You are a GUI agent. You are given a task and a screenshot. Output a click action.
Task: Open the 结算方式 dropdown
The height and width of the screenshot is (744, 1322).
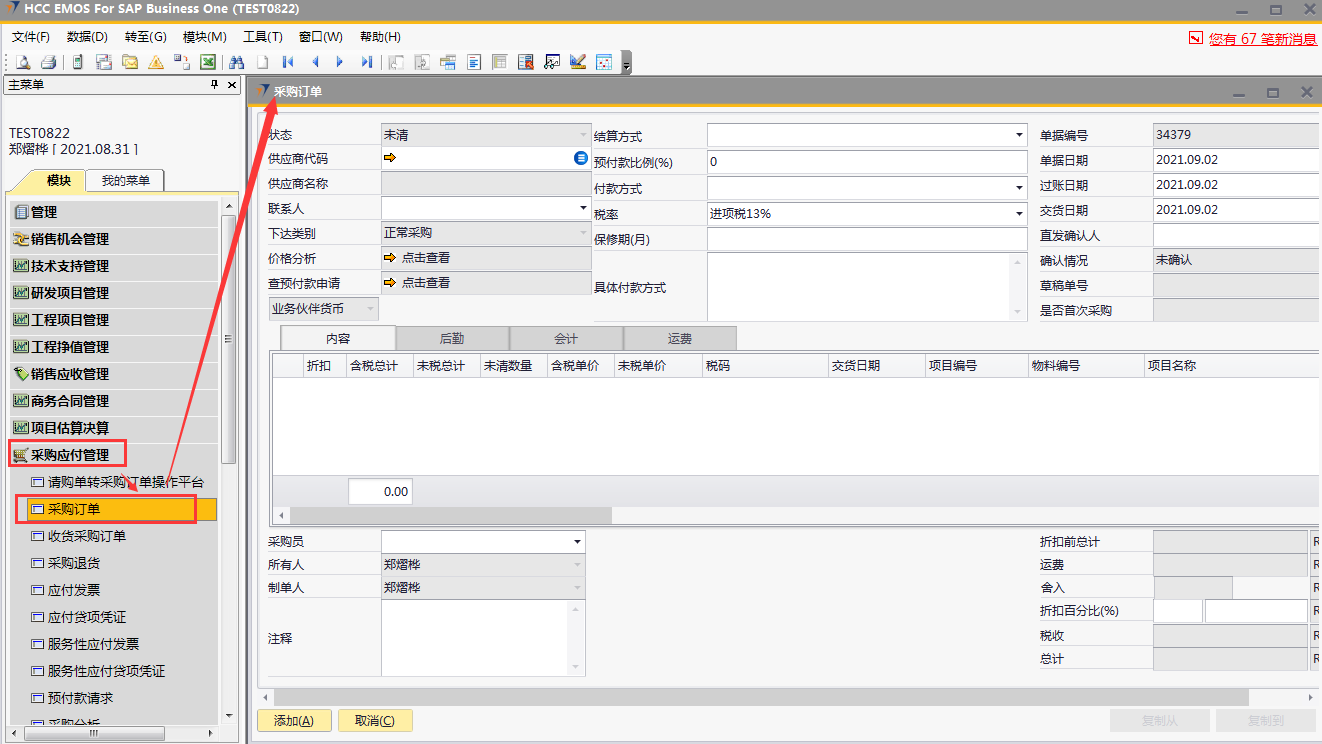1019,135
